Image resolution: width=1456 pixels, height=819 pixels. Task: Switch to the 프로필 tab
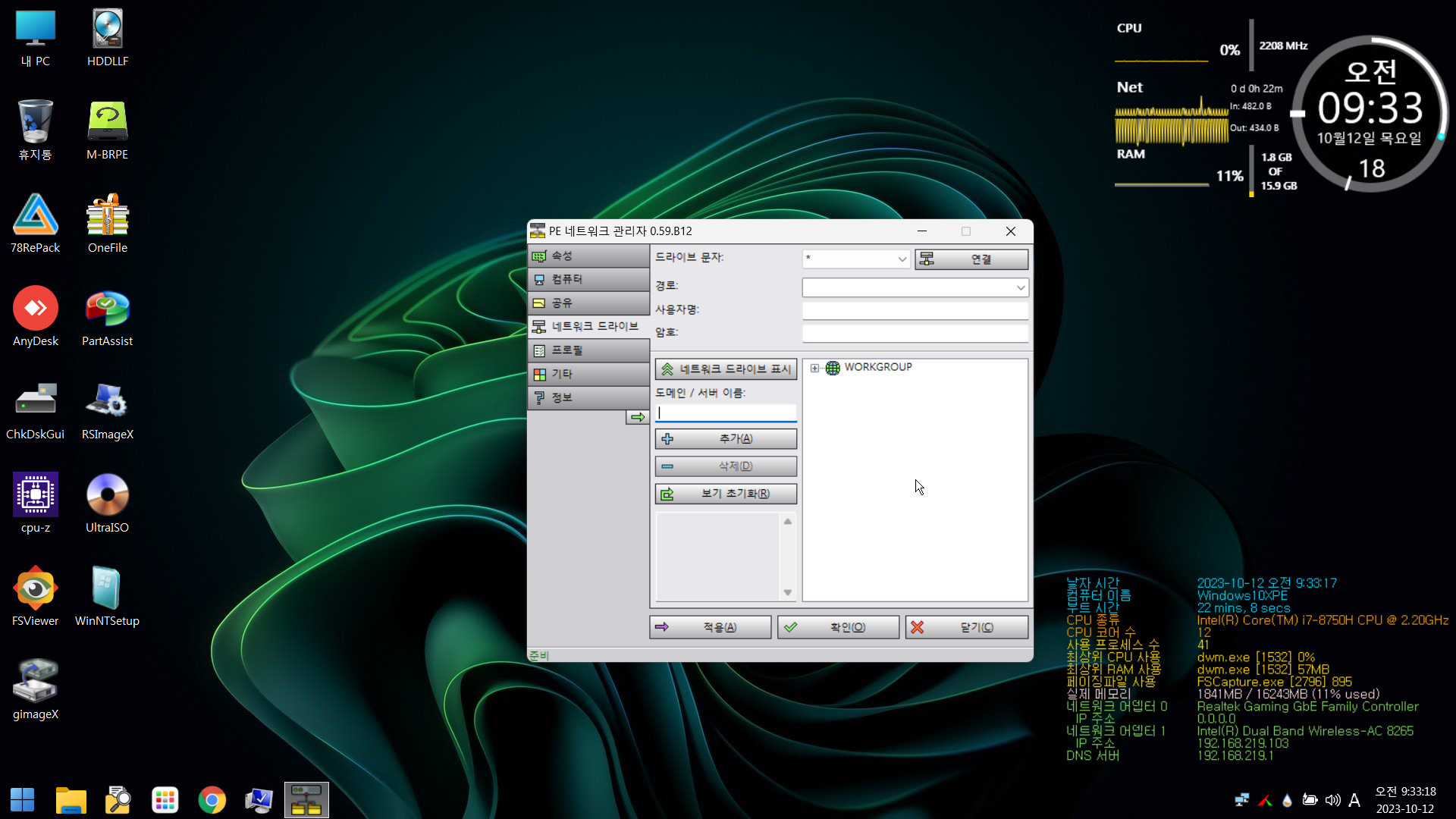588,350
